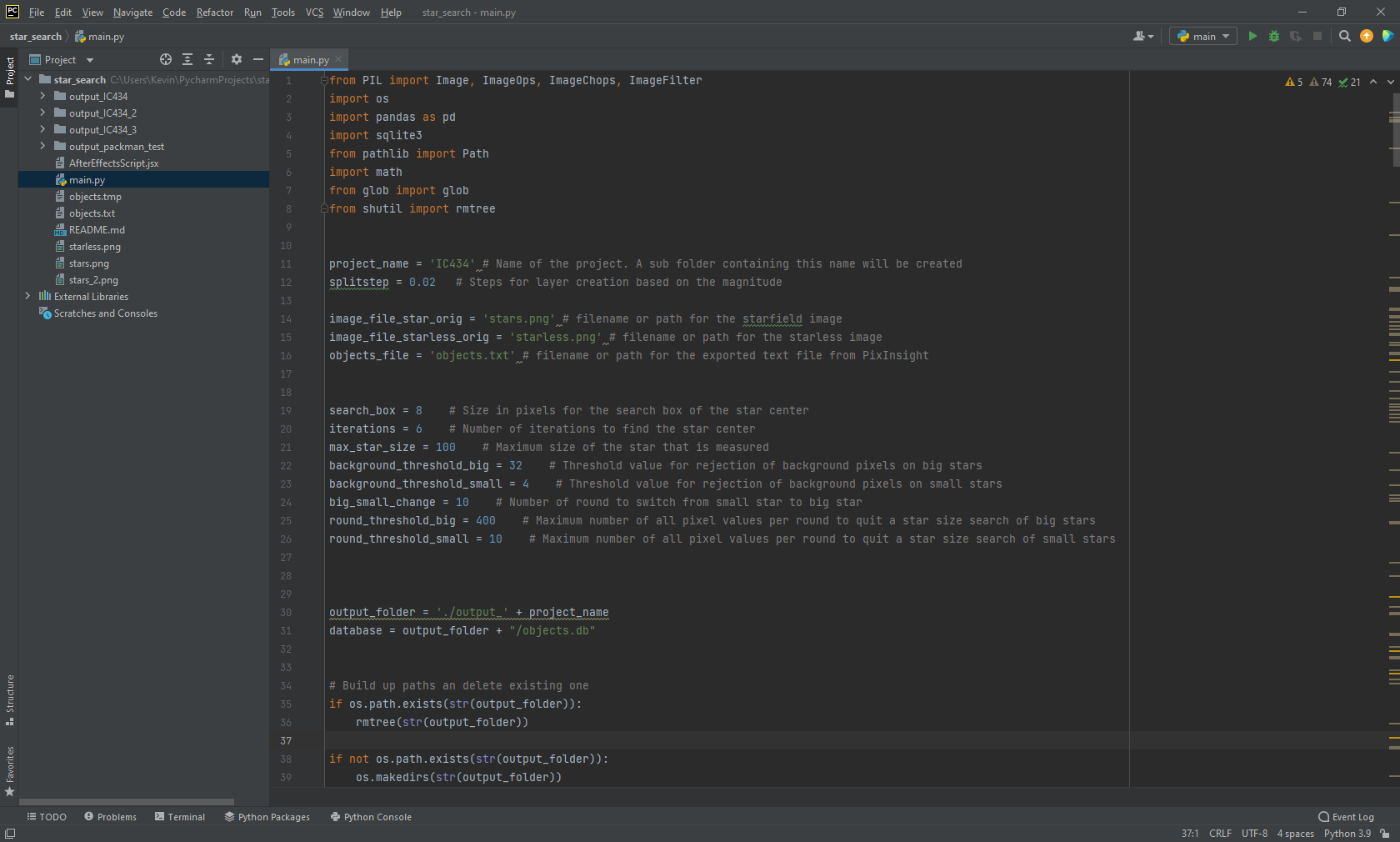Expand External Libraries node
The image size is (1400, 842).
point(27,297)
